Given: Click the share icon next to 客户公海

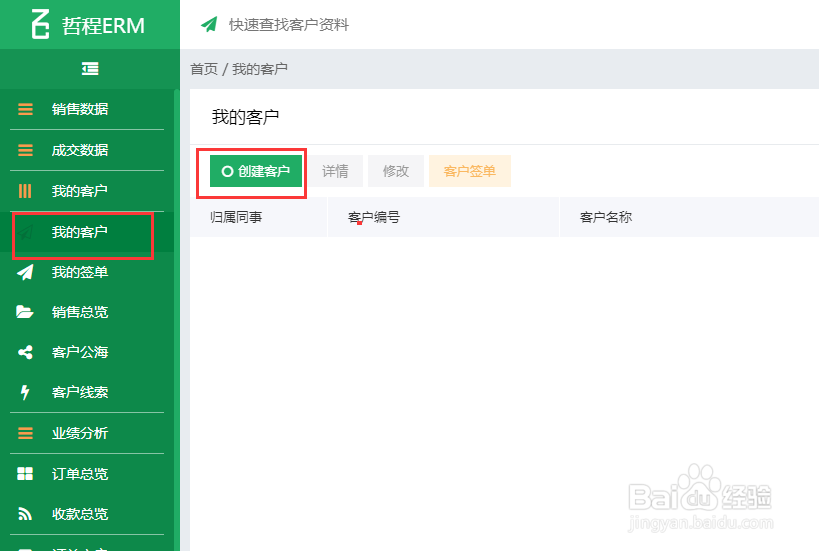Looking at the screenshot, I should pos(25,352).
